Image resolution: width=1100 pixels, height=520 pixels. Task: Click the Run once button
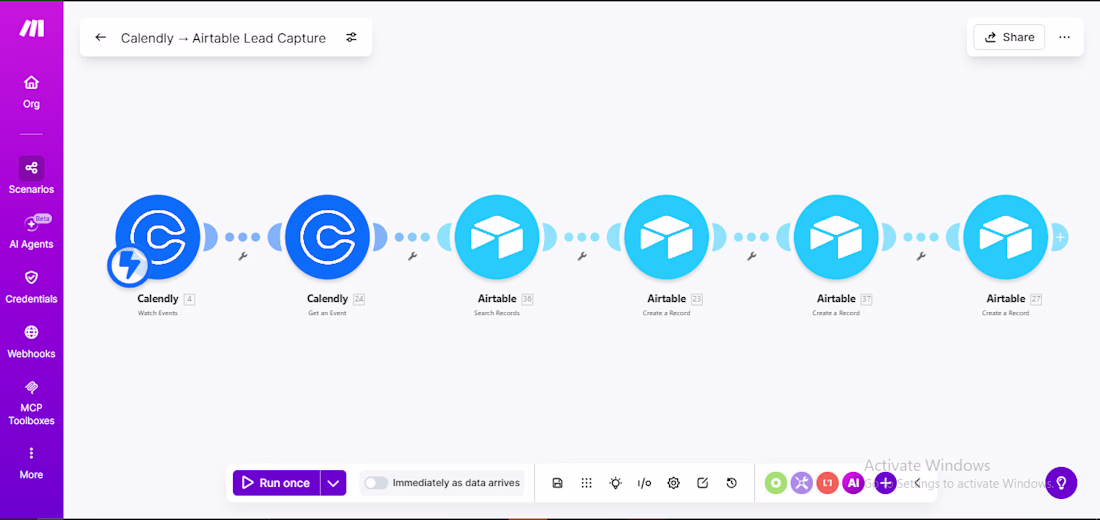(276, 483)
